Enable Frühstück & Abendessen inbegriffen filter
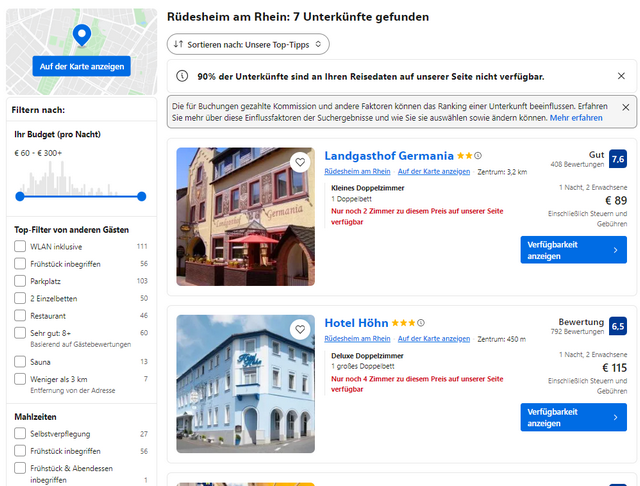Image resolution: width=640 pixels, height=486 pixels. click(20, 468)
